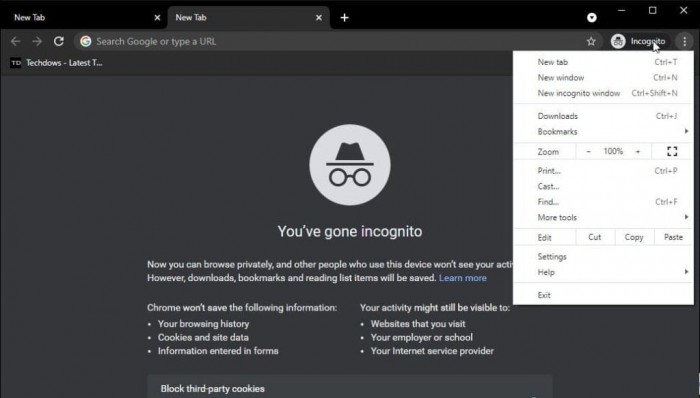This screenshot has width=700, height=398.
Task: Switch to the second New Tab
Action: [x=248, y=18]
